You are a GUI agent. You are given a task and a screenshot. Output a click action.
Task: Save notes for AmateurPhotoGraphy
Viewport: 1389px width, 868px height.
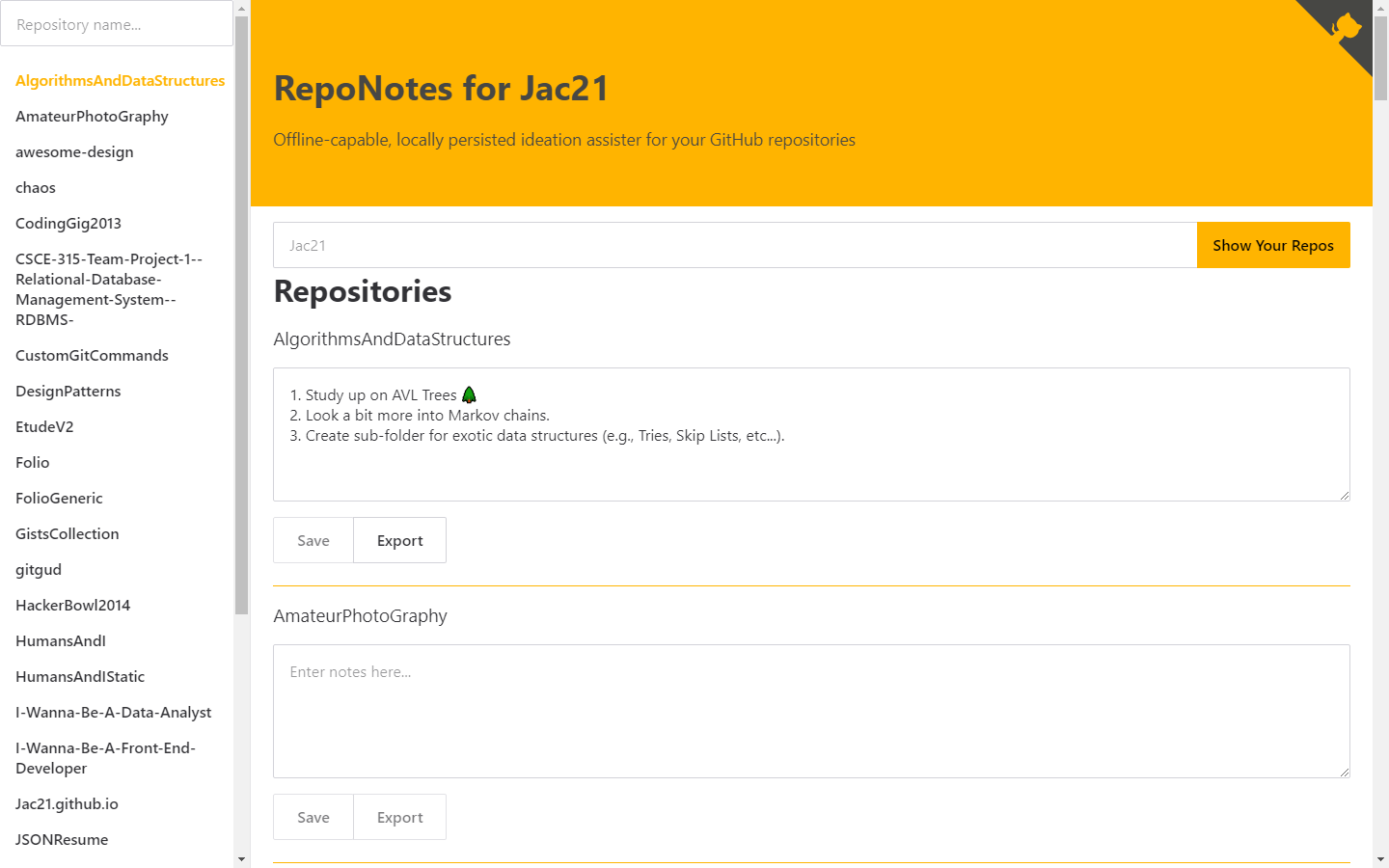pos(313,817)
